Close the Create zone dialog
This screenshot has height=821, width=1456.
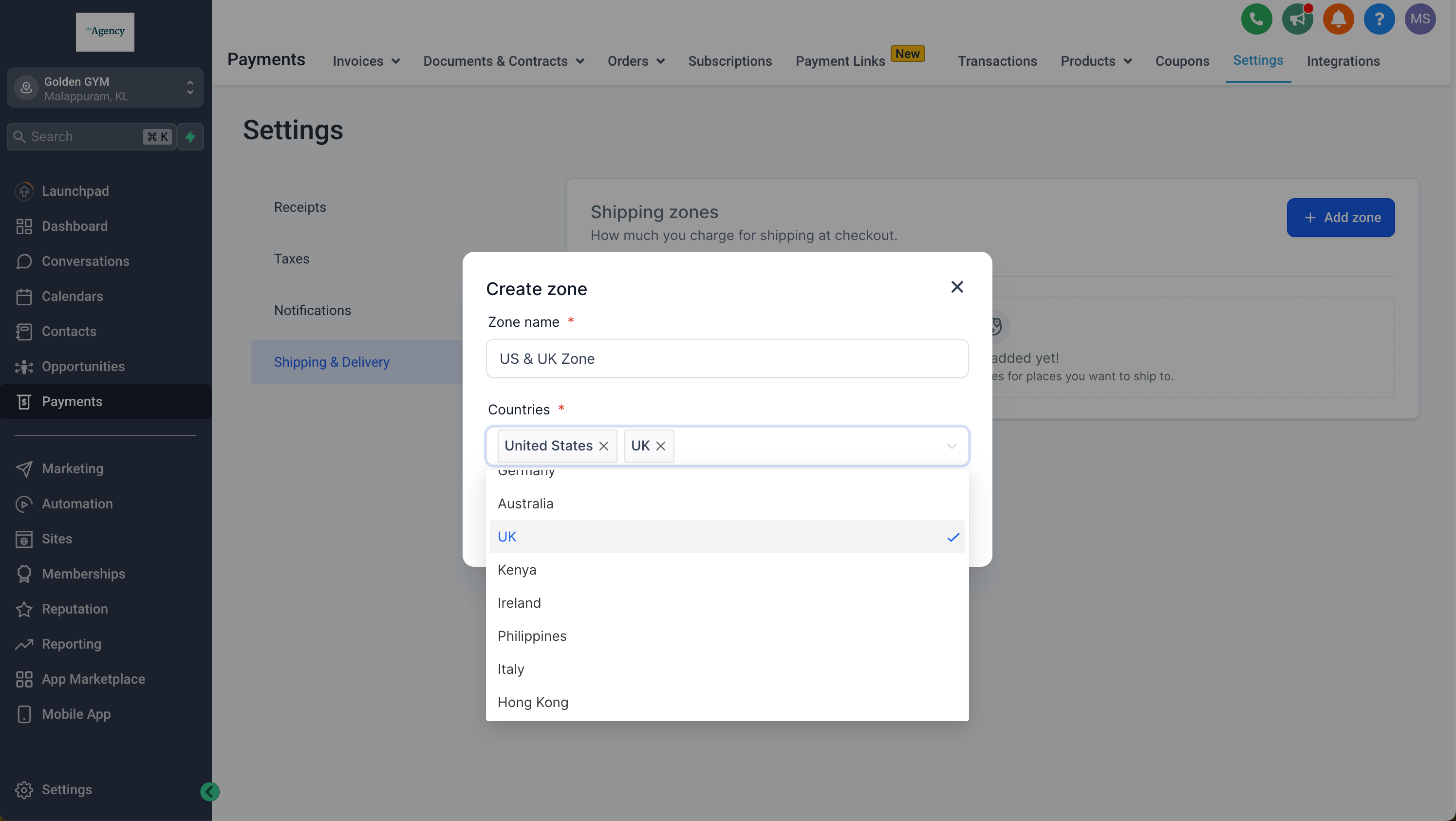(956, 287)
